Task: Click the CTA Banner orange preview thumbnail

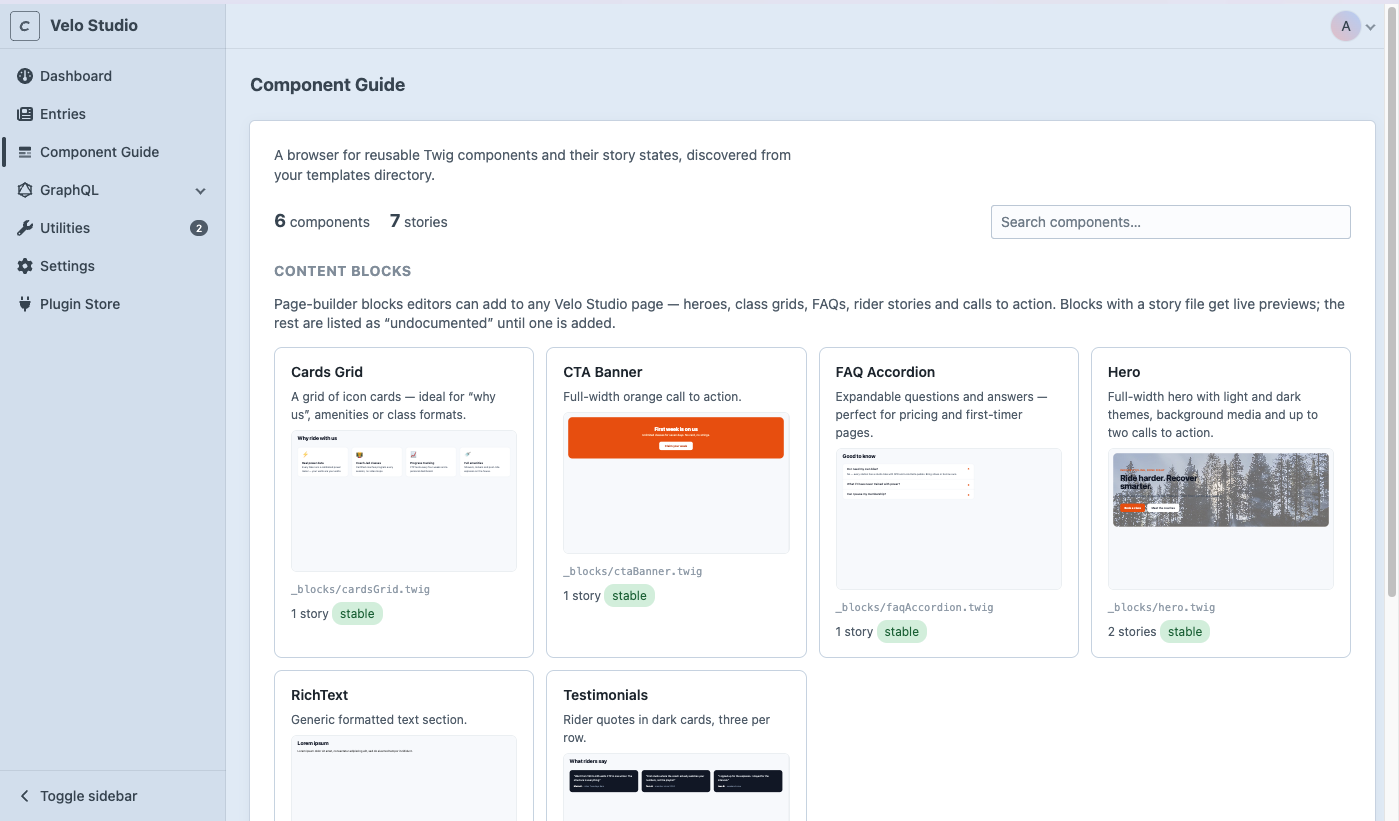Action: 676,483
